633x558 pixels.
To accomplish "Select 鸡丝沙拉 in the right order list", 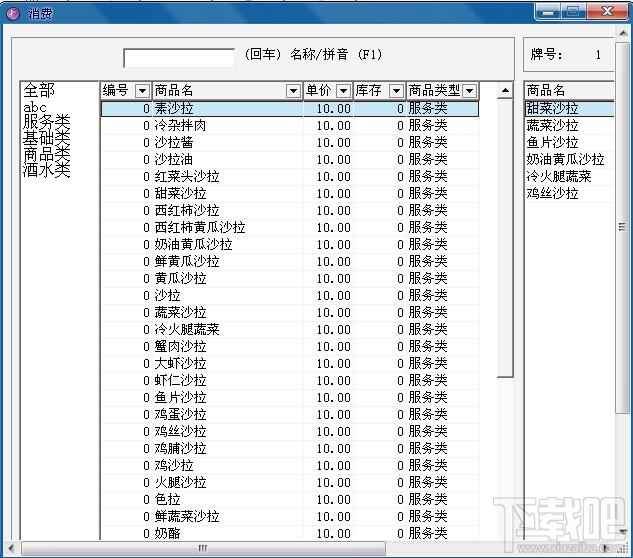I will tap(570, 193).
